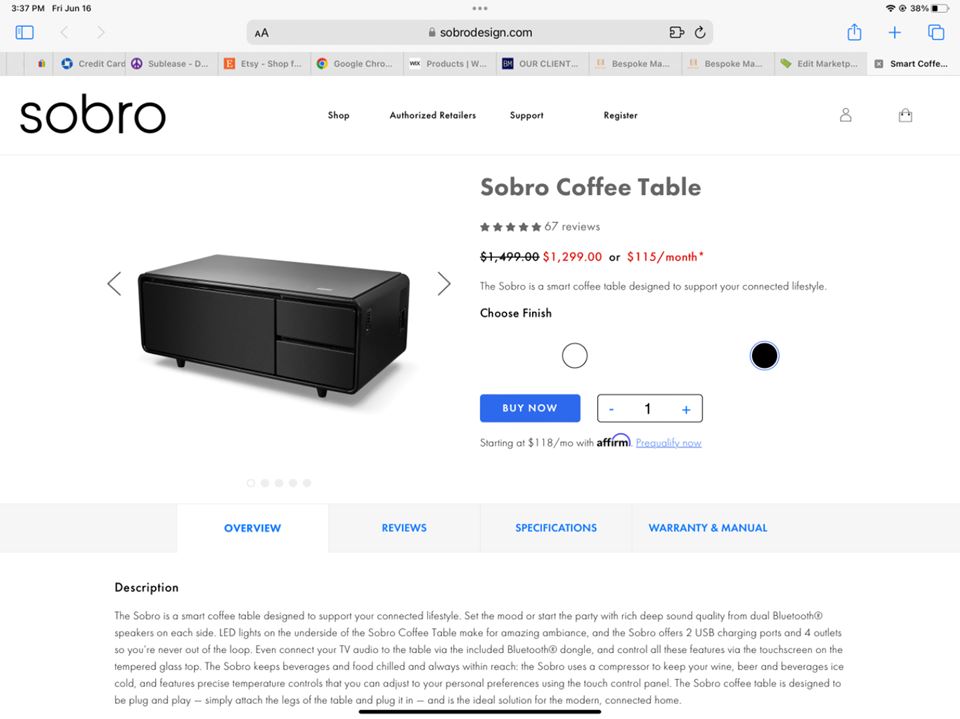This screenshot has height=719, width=960.
Task: Tap the Share icon in Safari toolbar
Action: pyautogui.click(x=854, y=32)
